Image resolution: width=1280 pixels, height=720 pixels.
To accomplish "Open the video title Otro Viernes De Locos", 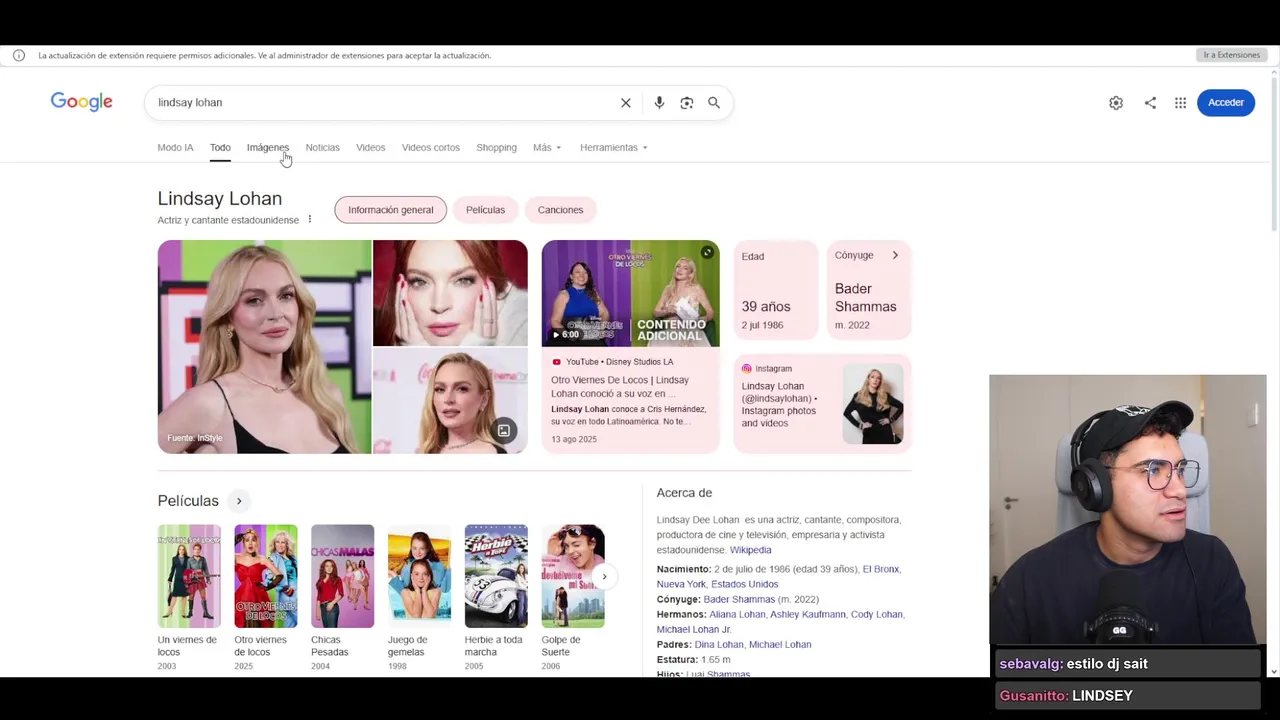I will (620, 387).
